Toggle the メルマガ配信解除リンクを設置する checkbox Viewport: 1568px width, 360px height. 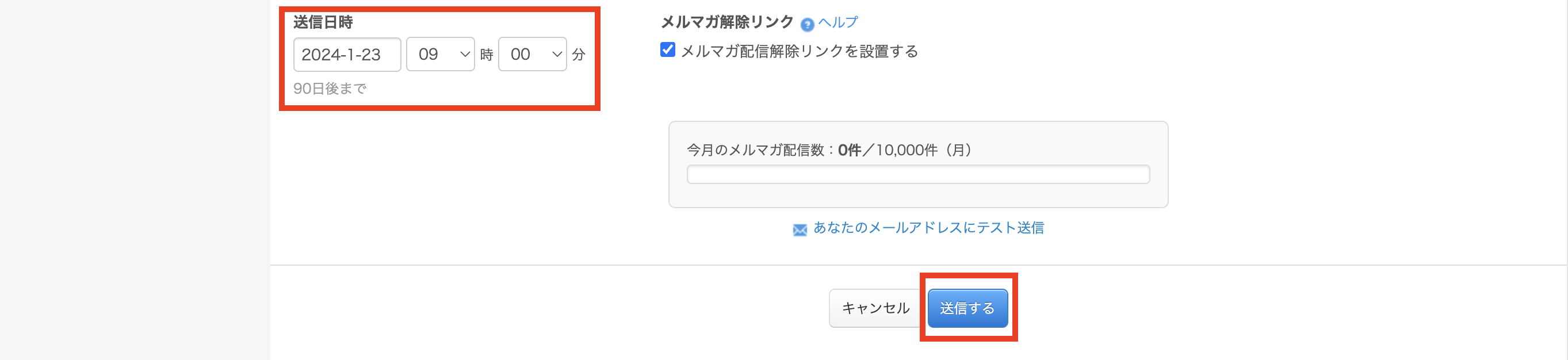668,50
